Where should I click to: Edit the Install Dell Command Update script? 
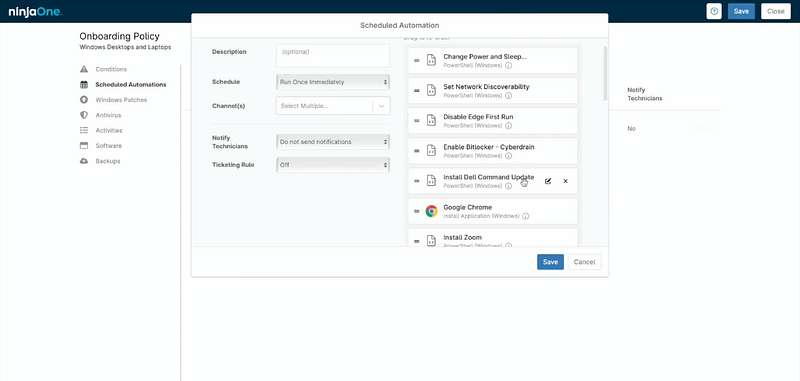pyautogui.click(x=548, y=181)
